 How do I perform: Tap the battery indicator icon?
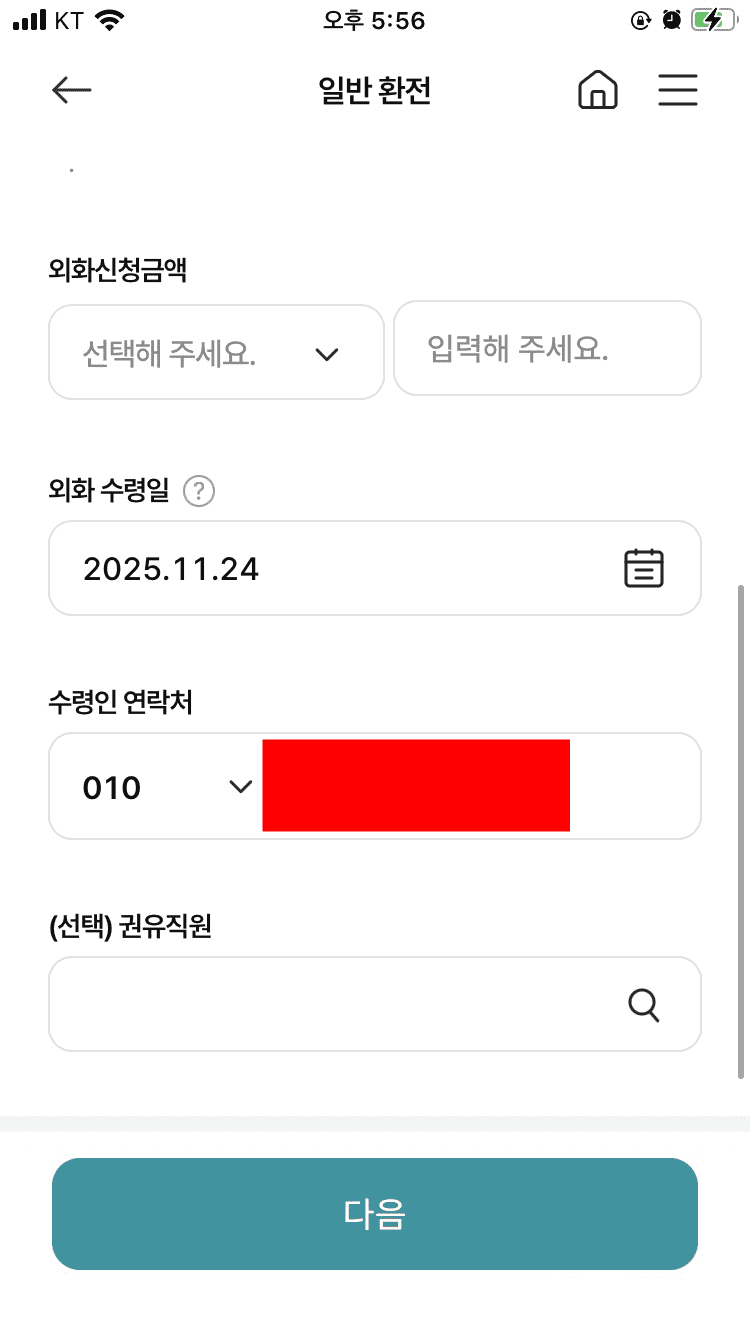pyautogui.click(x=712, y=18)
